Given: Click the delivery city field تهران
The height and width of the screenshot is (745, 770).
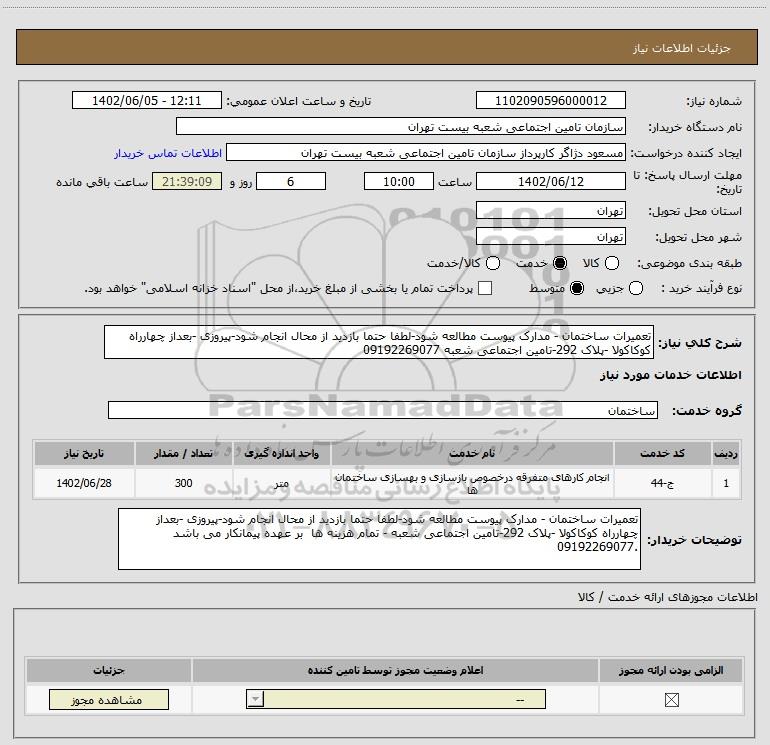Looking at the screenshot, I should (x=550, y=237).
